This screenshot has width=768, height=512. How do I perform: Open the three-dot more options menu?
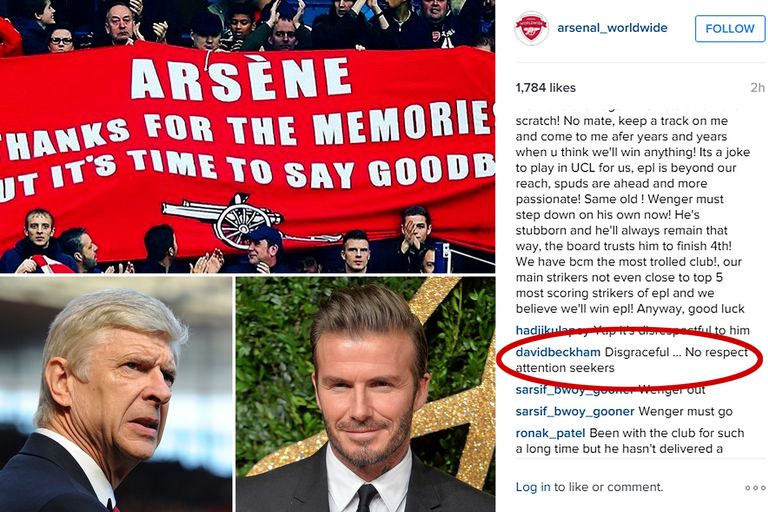755,488
